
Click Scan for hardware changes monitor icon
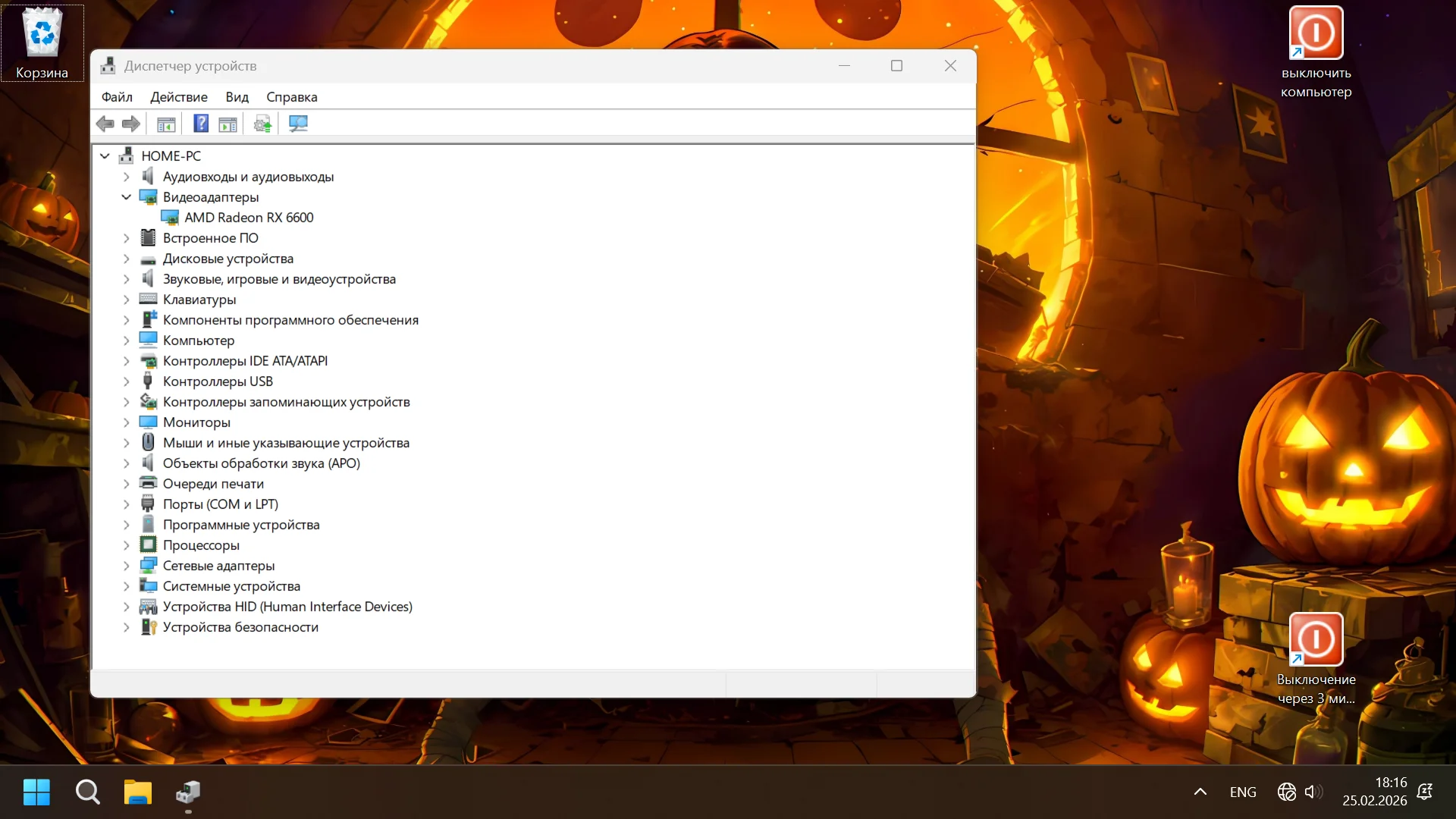pyautogui.click(x=298, y=124)
